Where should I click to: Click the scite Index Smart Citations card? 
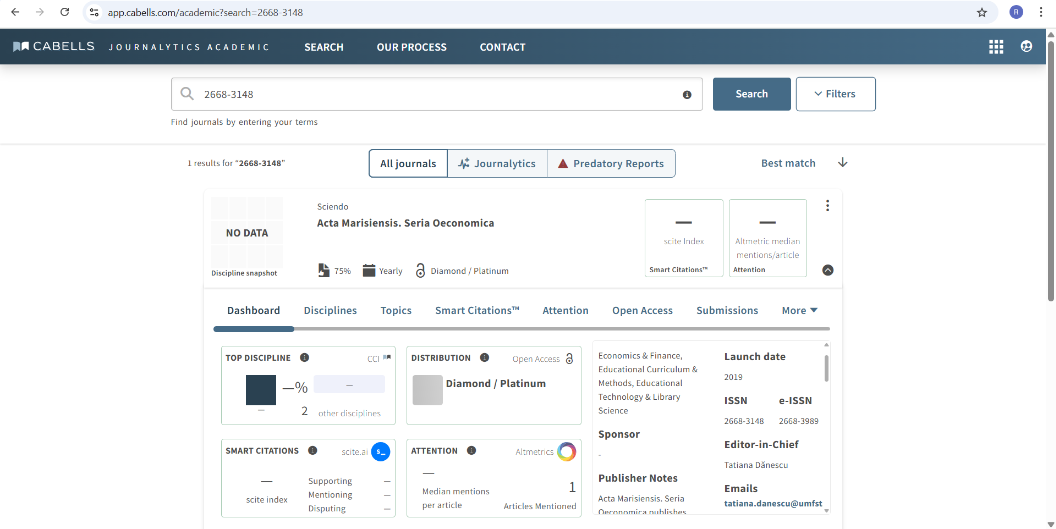tap(684, 238)
